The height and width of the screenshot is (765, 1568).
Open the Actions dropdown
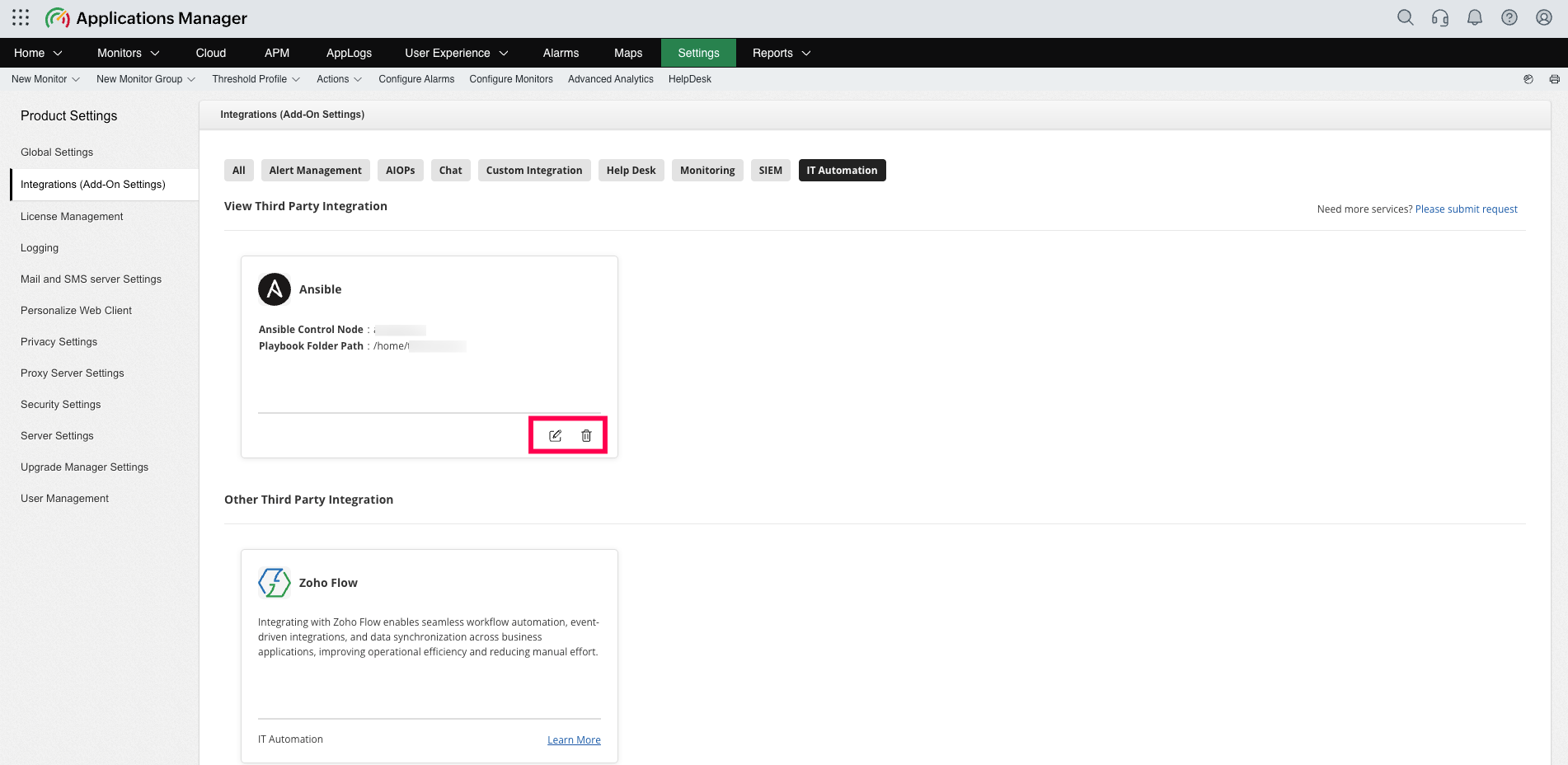tap(339, 79)
